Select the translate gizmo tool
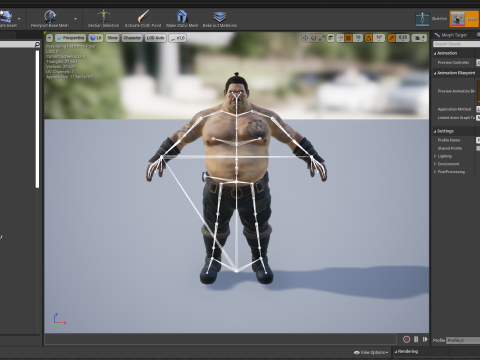This screenshot has height=360, width=480. (305, 38)
